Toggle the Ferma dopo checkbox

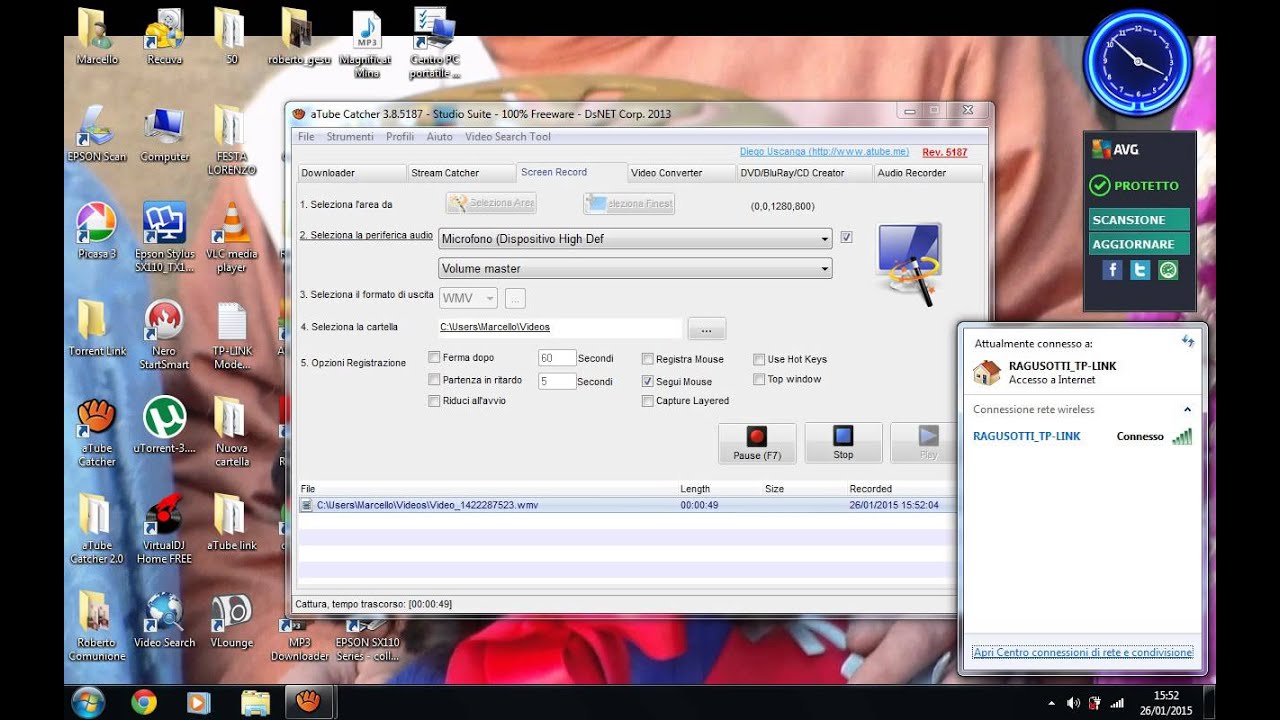(x=434, y=358)
